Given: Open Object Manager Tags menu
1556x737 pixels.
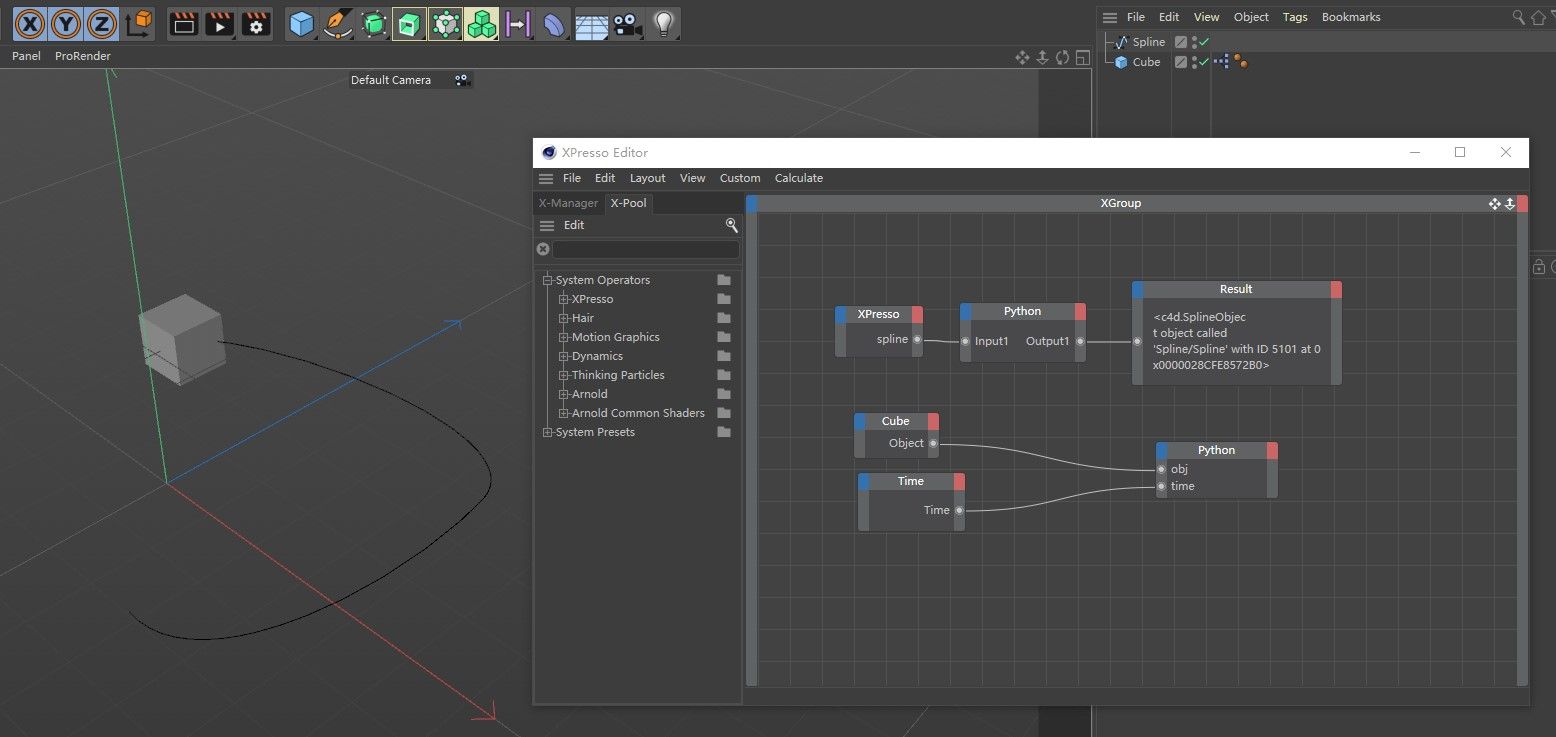Looking at the screenshot, I should (x=1295, y=17).
